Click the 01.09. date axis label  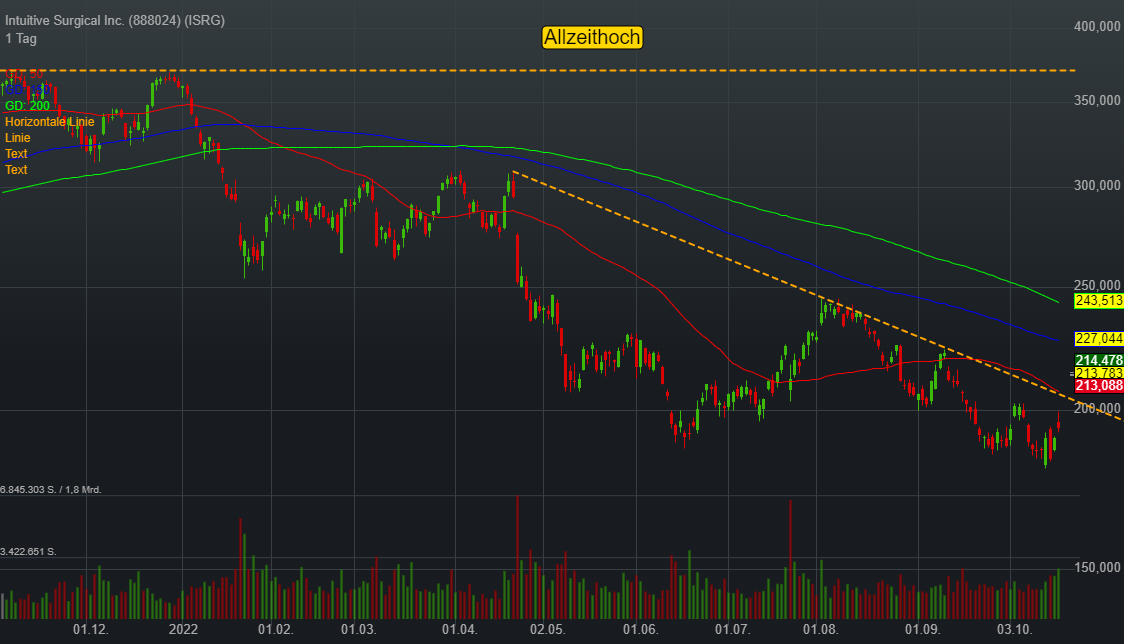click(923, 630)
